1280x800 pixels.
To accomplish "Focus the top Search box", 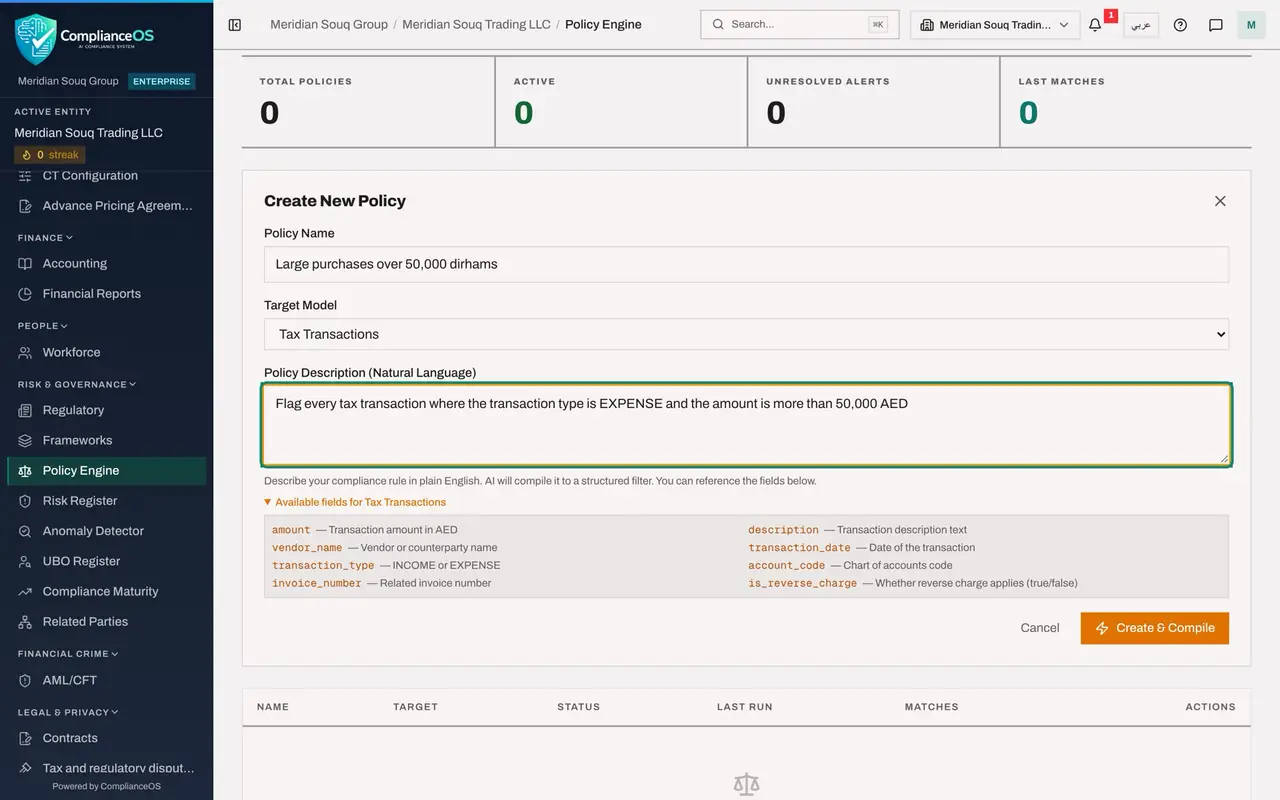I will (799, 25).
